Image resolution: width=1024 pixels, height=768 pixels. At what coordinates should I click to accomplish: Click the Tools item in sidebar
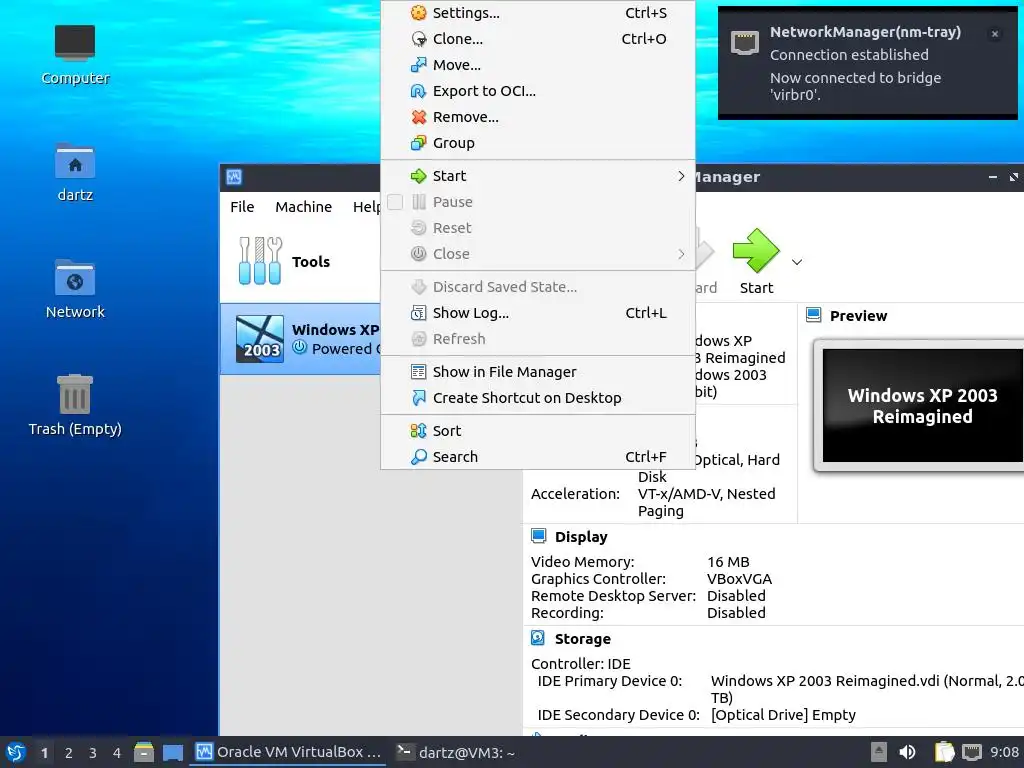300,262
